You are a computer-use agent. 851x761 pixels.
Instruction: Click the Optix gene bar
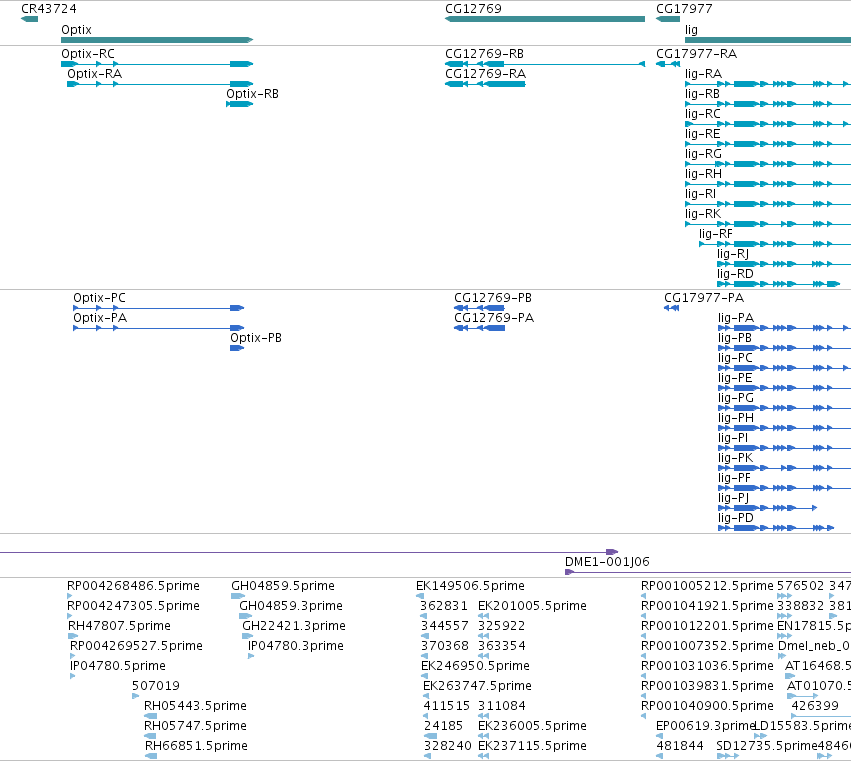tap(157, 40)
